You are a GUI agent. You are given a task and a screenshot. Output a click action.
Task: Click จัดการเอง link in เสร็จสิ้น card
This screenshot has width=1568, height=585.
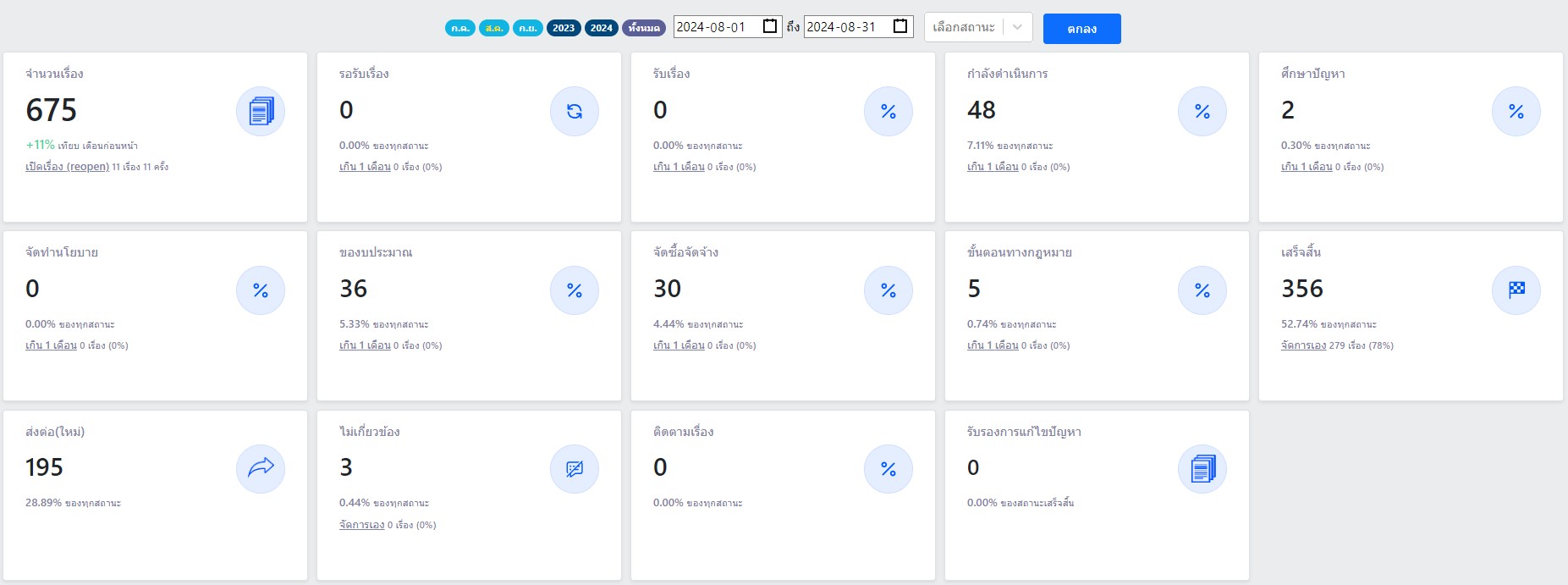tap(1303, 345)
